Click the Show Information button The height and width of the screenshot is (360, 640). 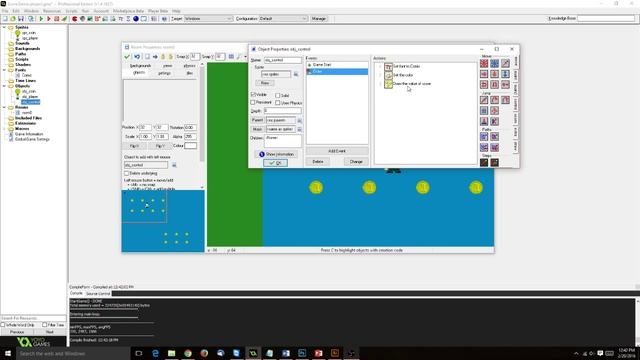276,154
